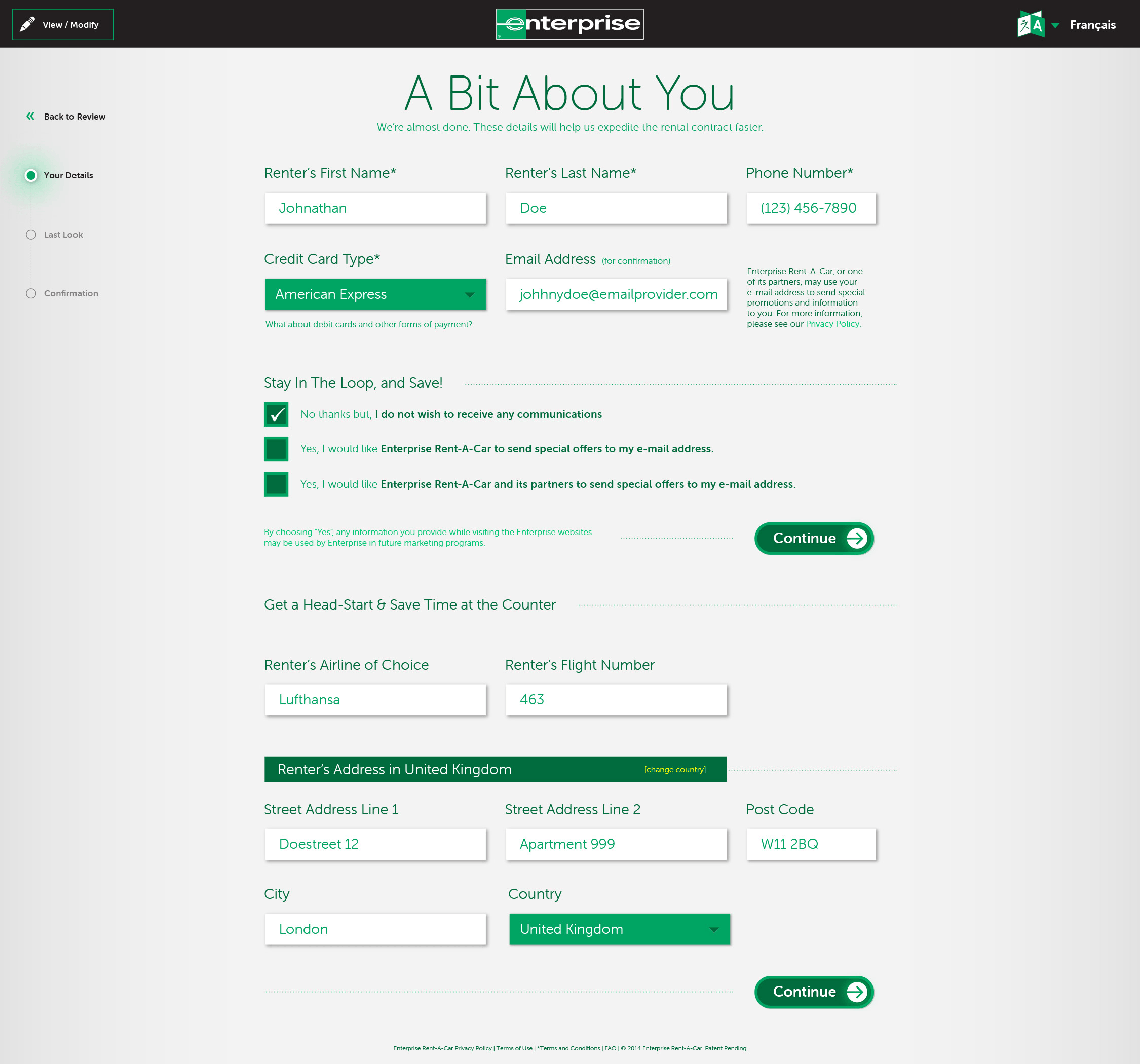
Task: Open debit cards and other payment forms link
Action: [368, 325]
